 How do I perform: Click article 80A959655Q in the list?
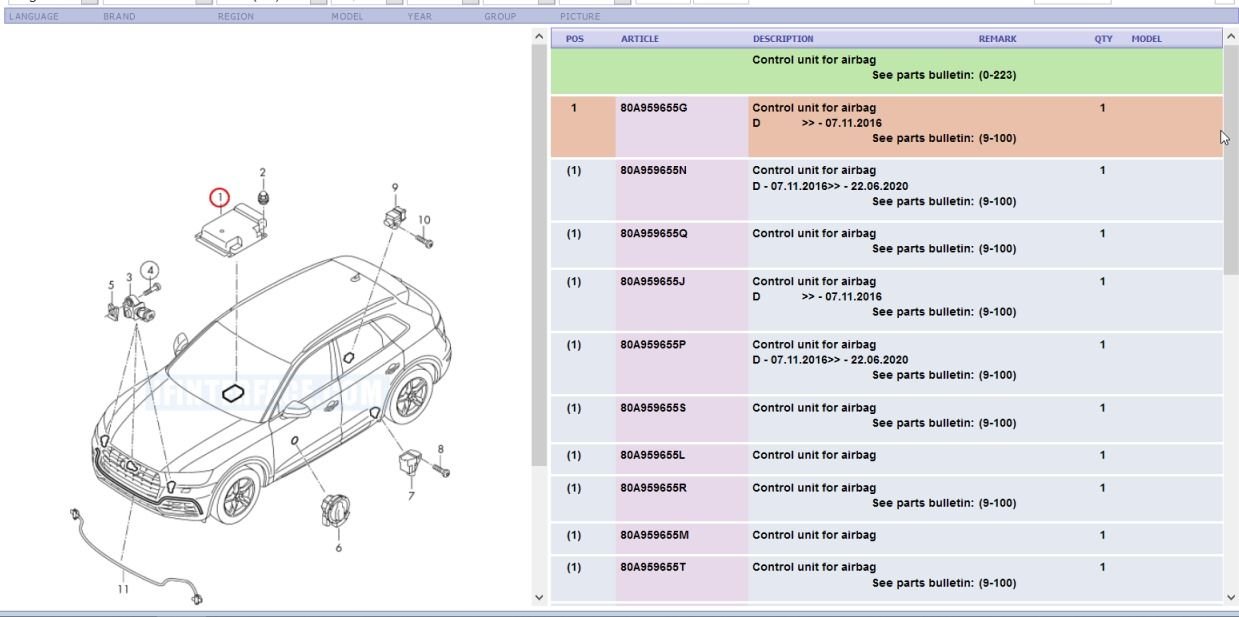coord(651,233)
